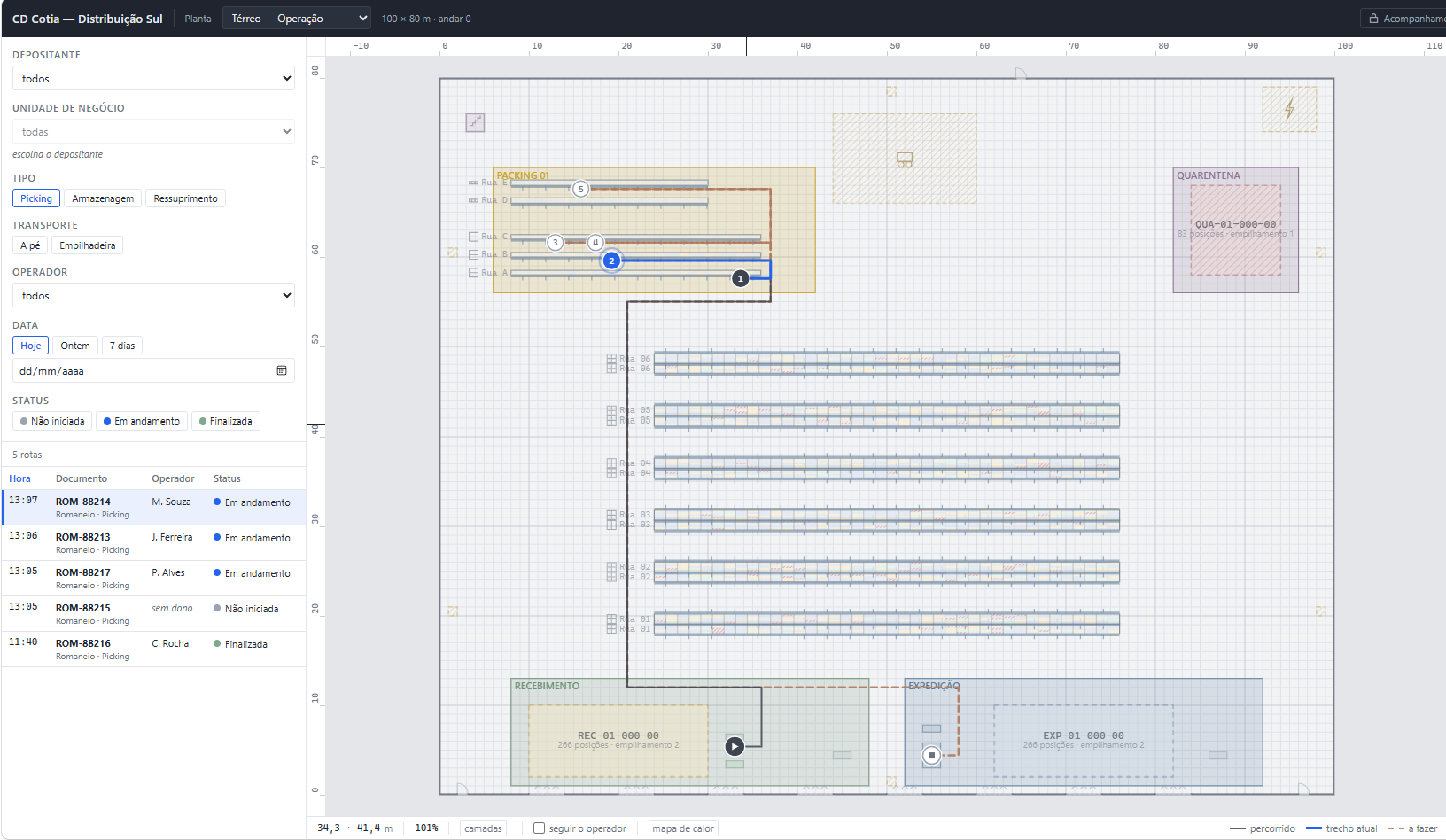Open the 'Térreo — Operação' floor plan dropdown
Image resolution: width=1446 pixels, height=840 pixels.
(x=296, y=18)
